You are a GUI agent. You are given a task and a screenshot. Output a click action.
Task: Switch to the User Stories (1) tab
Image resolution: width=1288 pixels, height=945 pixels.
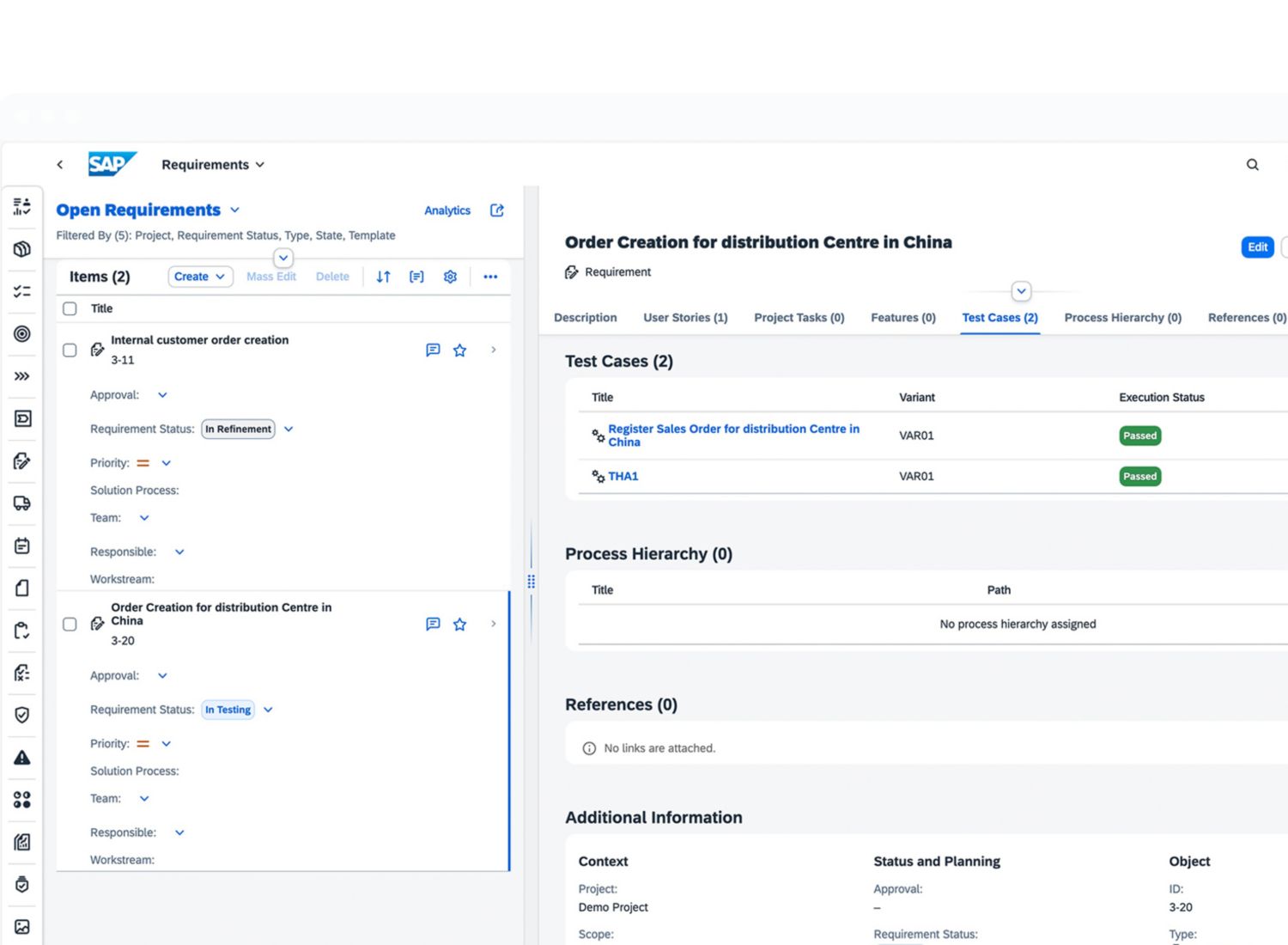685,318
